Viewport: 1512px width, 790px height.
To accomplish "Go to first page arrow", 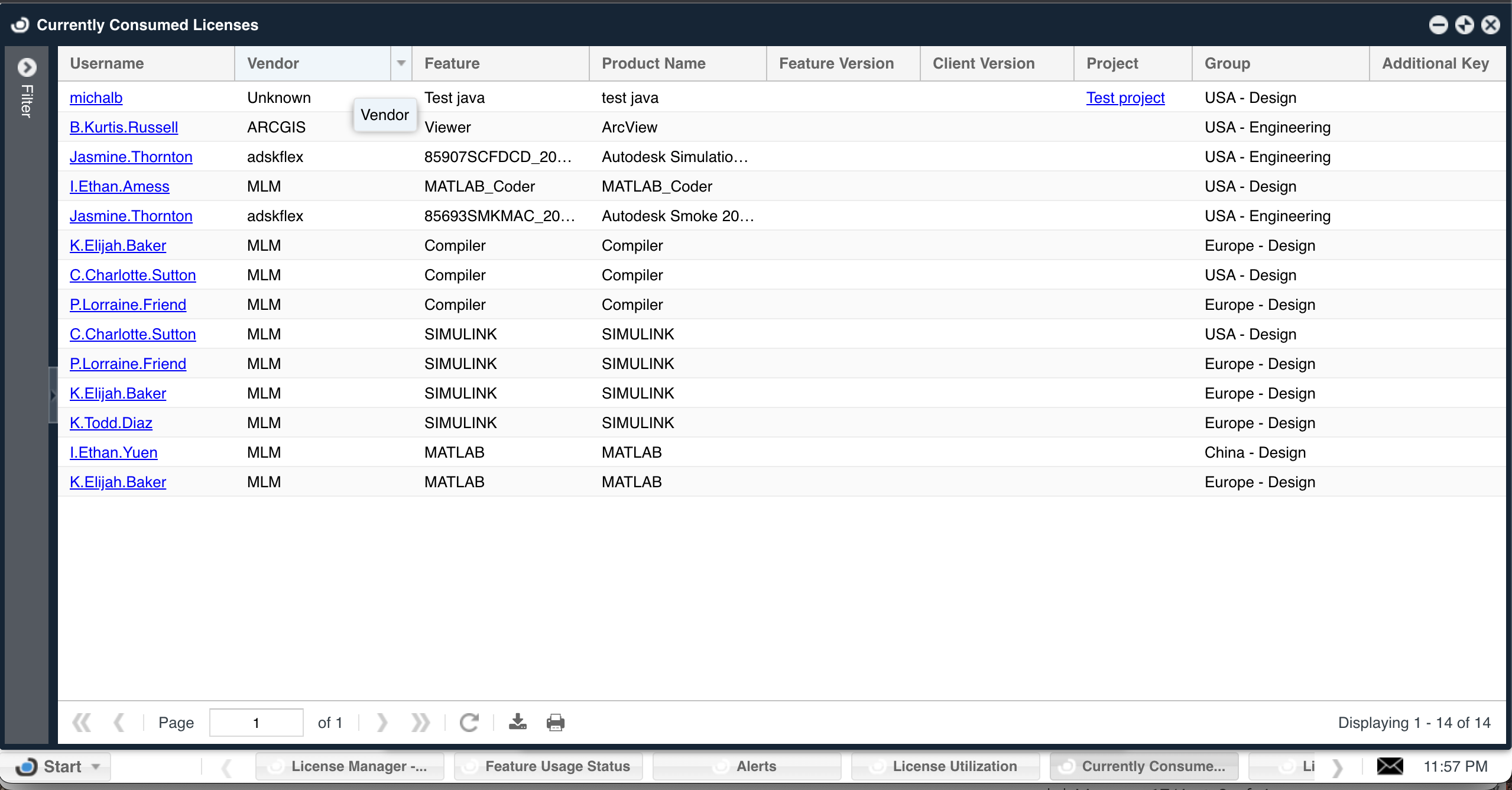I will click(x=81, y=722).
